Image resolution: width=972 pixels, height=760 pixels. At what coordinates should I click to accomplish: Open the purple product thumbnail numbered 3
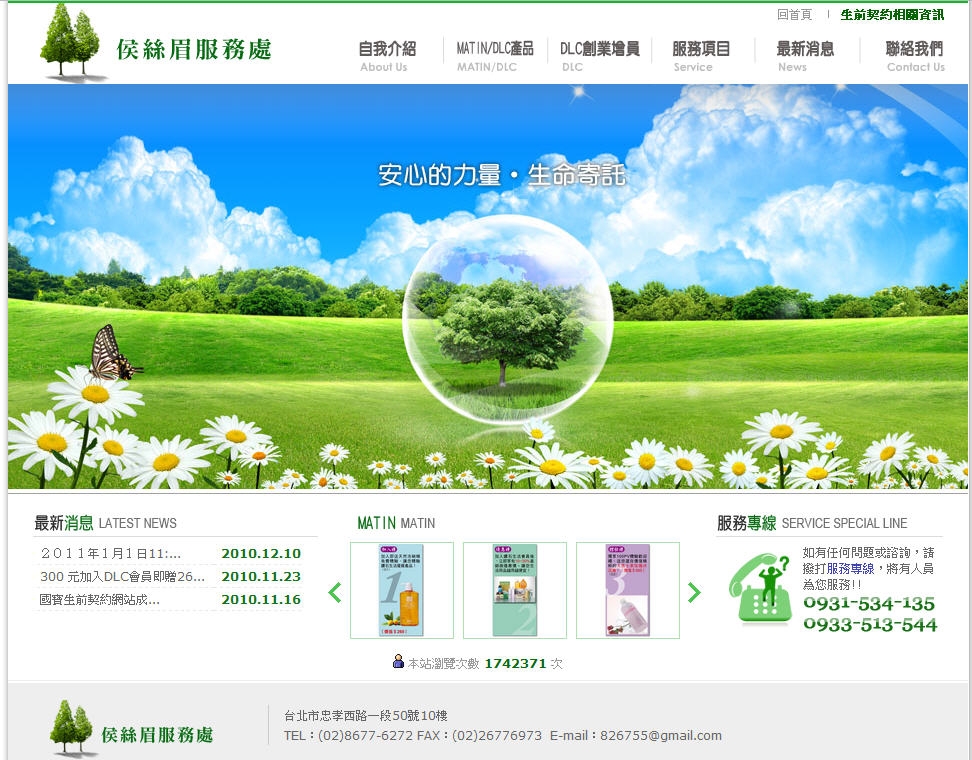[x=627, y=590]
